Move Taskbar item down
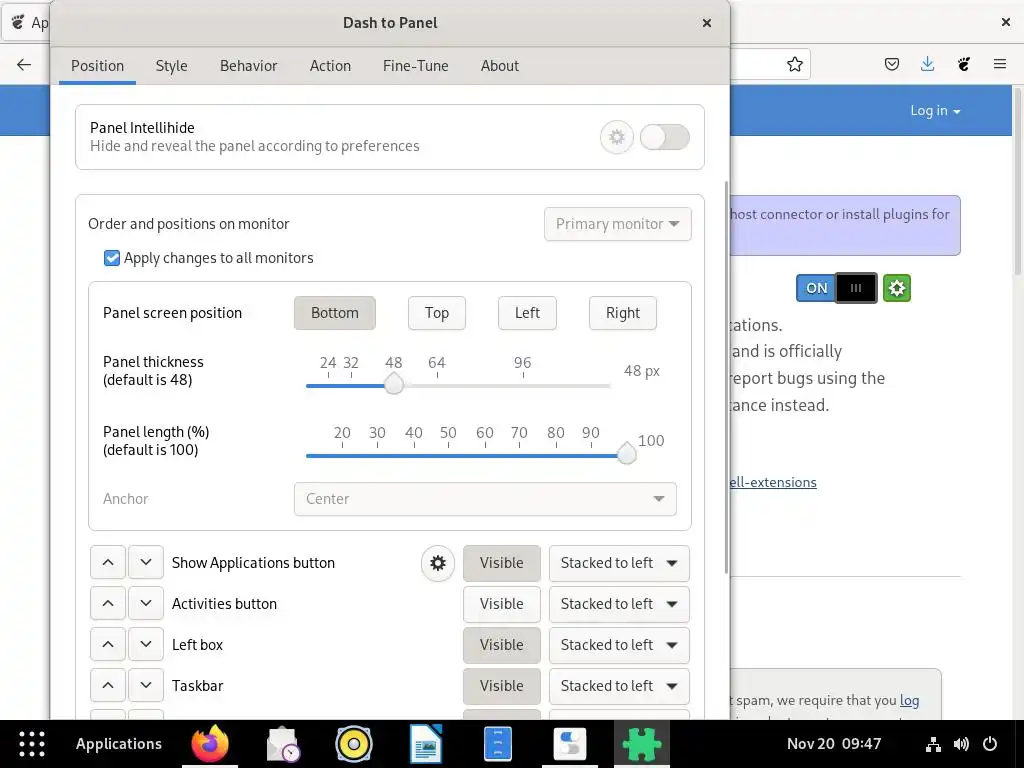 (x=146, y=686)
